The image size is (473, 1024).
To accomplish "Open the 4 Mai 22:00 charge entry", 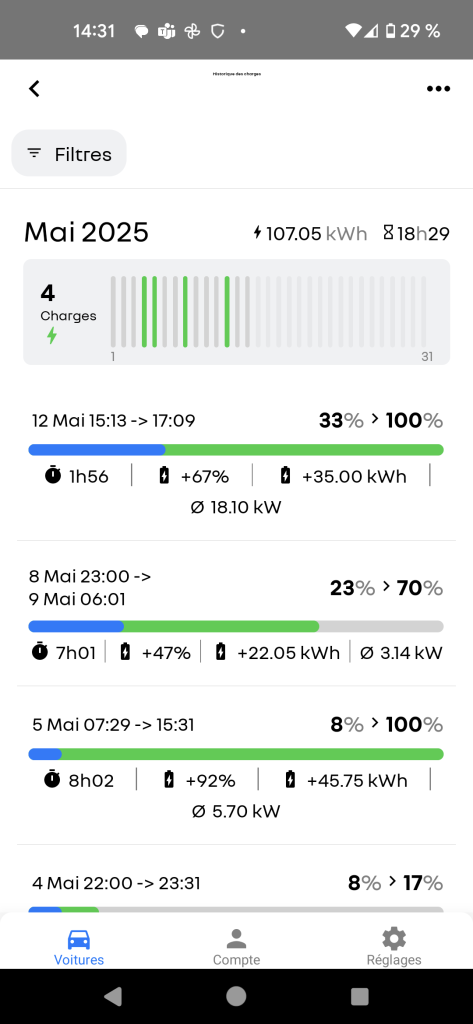I will click(x=236, y=884).
